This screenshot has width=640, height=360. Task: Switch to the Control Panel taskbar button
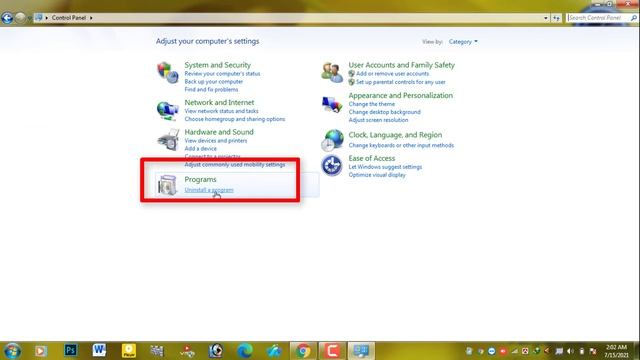tap(361, 351)
